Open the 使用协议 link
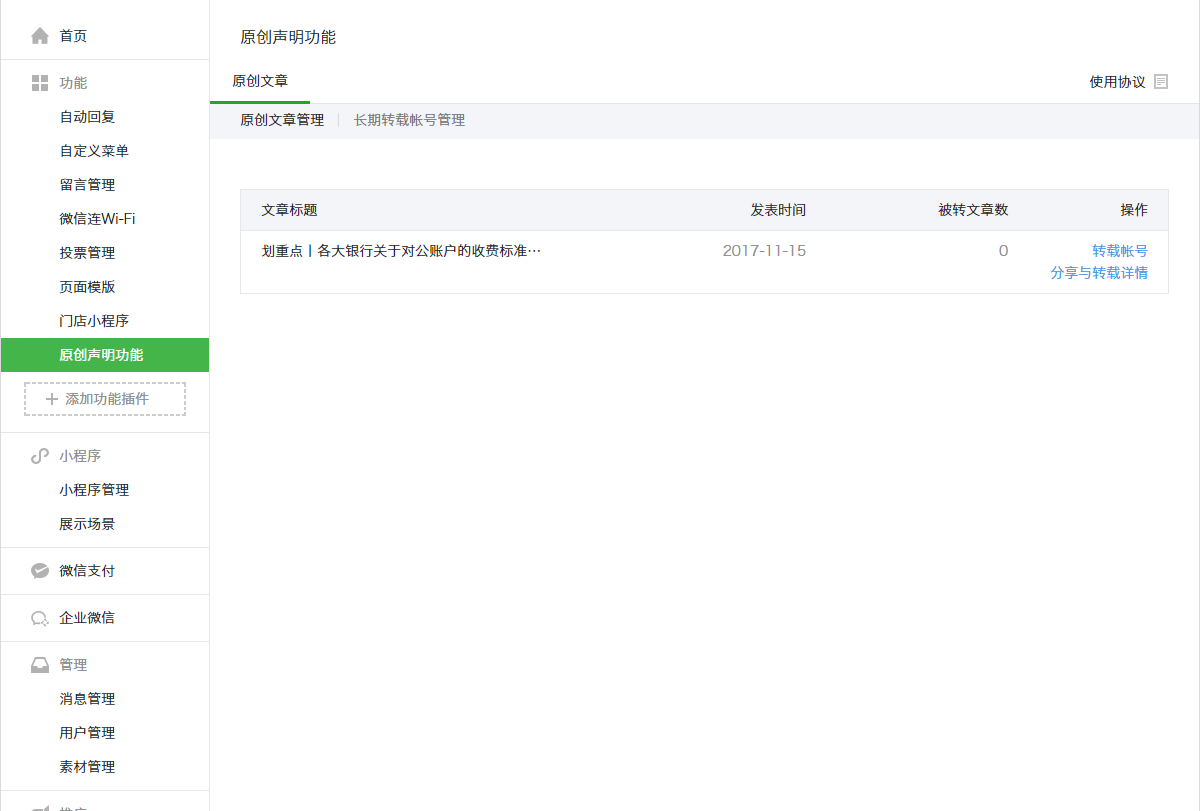Image resolution: width=1200 pixels, height=811 pixels. tap(1117, 82)
